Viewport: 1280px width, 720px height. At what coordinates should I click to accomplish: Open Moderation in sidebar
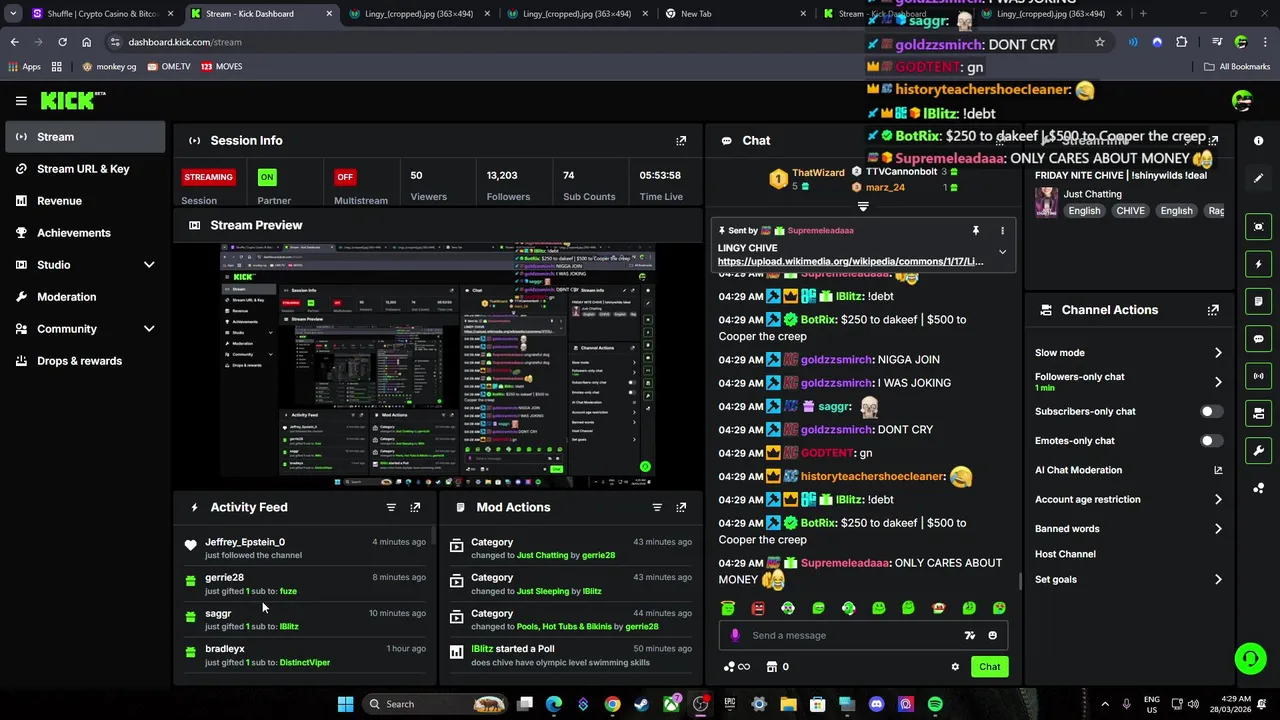tap(85, 297)
